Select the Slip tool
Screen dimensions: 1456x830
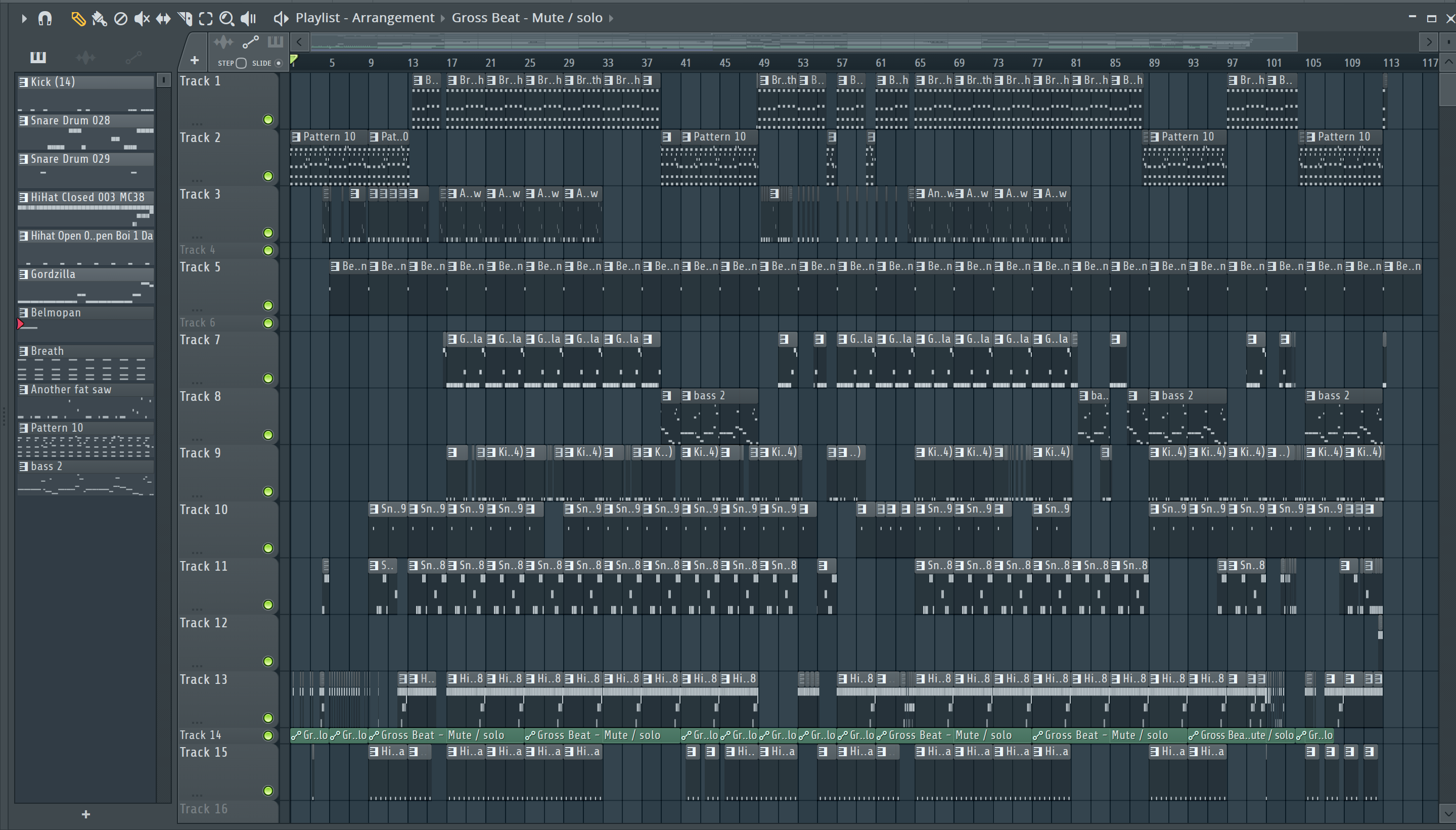(163, 19)
